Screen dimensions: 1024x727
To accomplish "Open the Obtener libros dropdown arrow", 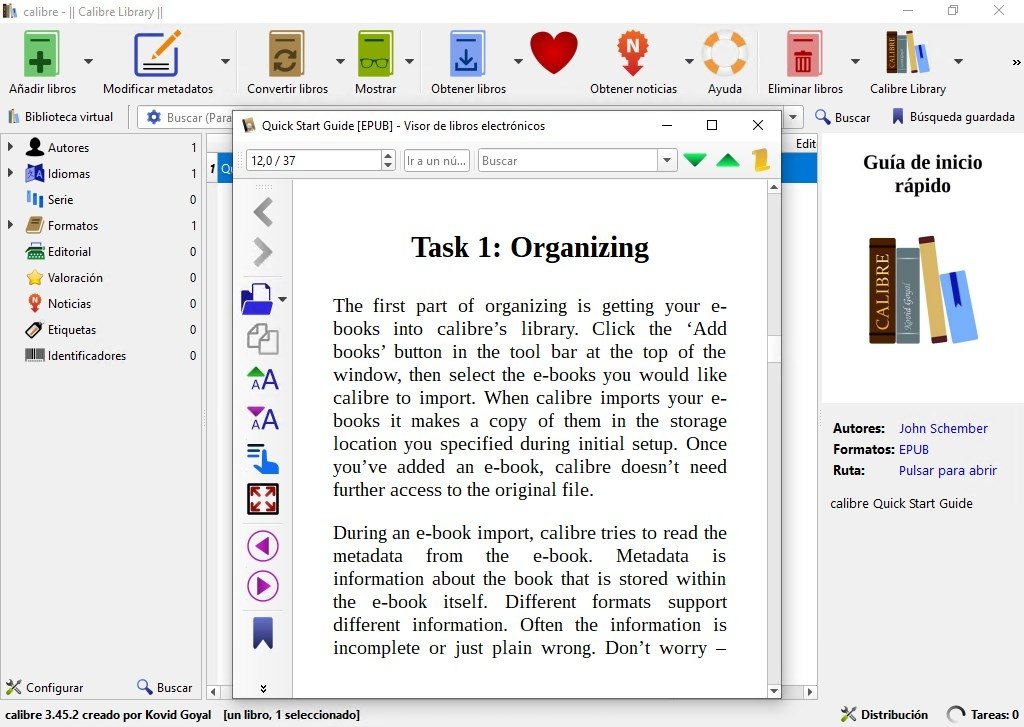I will coord(518,61).
